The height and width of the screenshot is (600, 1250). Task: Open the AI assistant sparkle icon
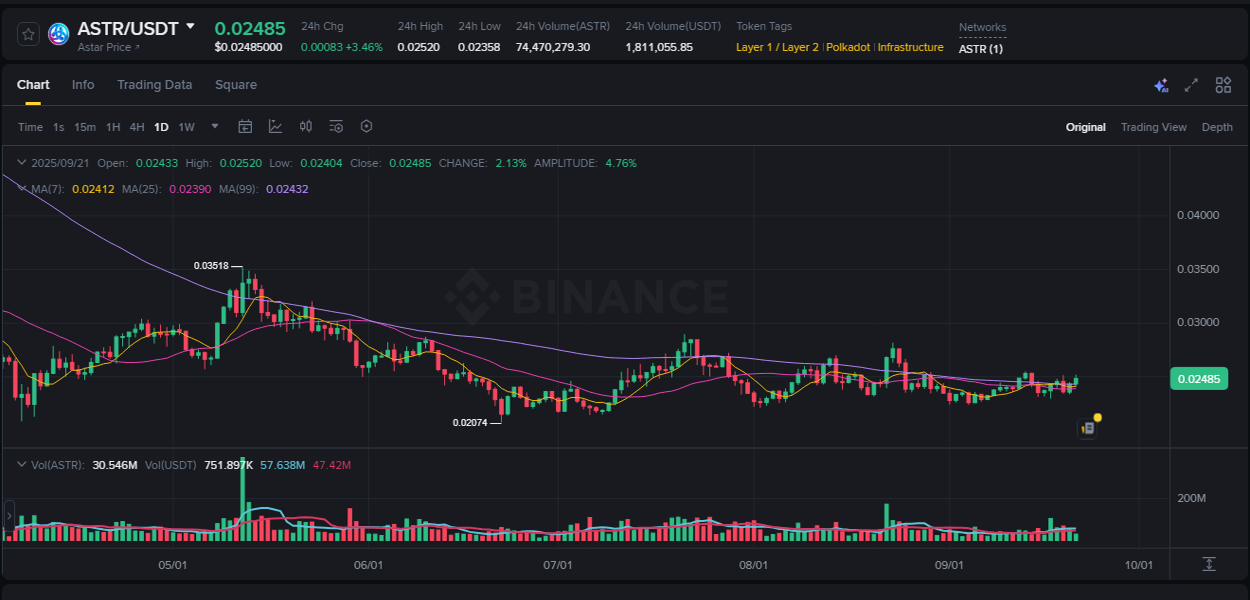[1161, 86]
